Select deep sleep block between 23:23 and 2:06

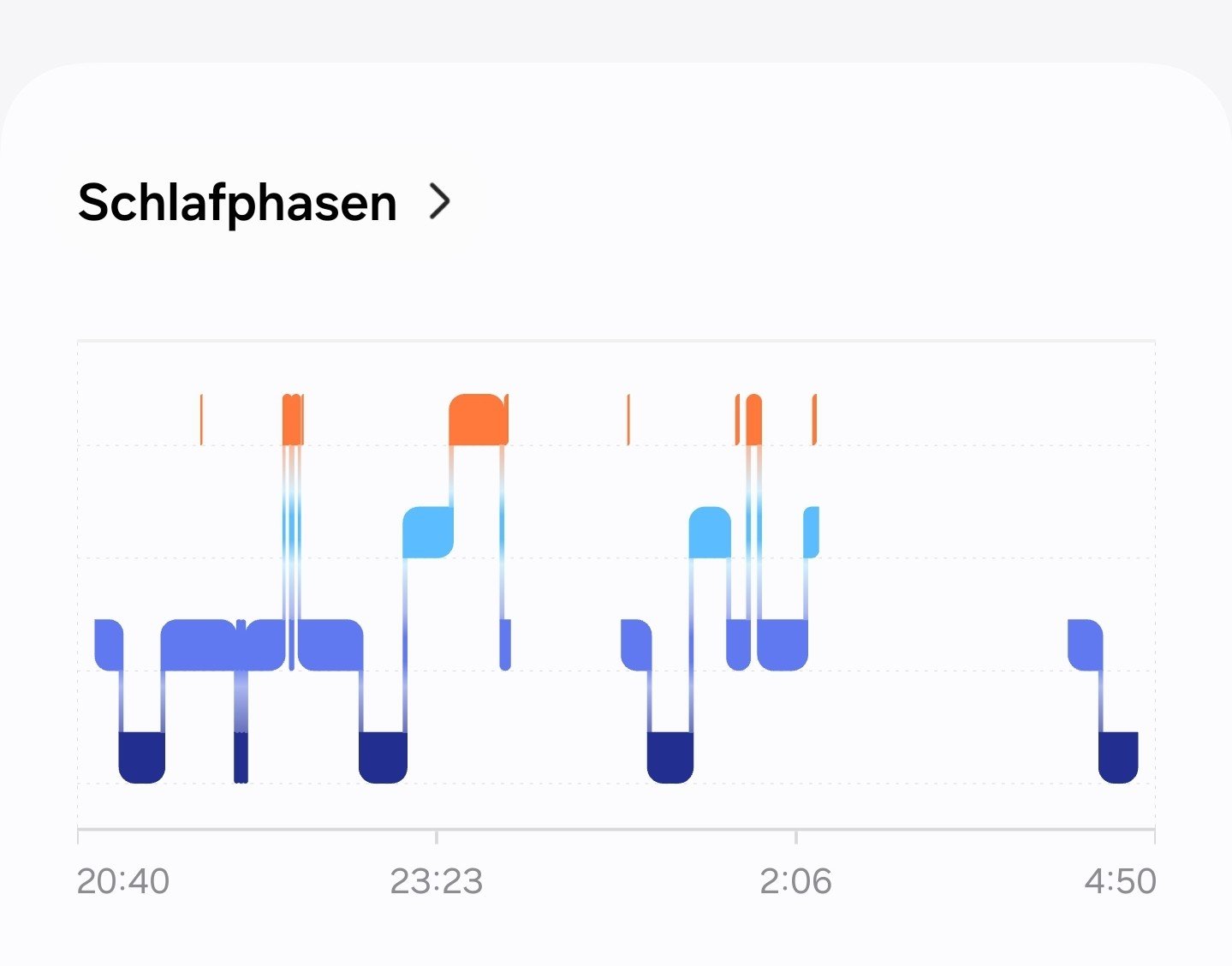coord(670,757)
